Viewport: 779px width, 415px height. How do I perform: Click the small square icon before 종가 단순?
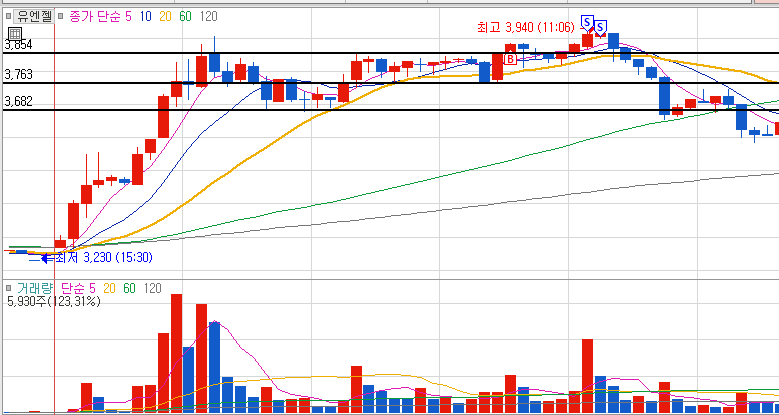(61, 16)
